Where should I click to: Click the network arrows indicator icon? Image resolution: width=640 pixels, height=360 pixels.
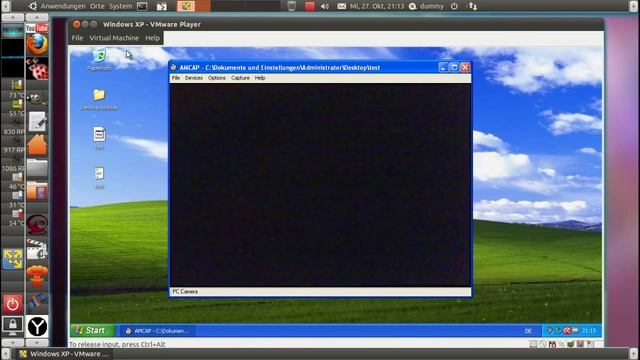click(x=473, y=6)
